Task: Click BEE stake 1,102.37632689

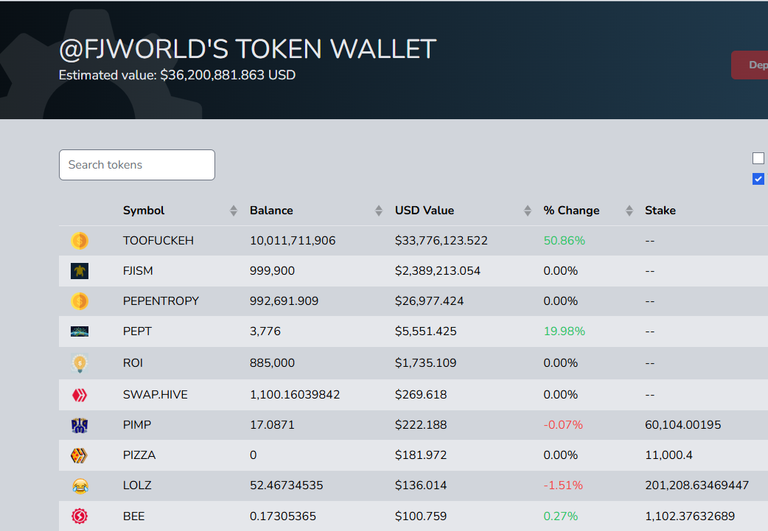Action: coord(690,516)
